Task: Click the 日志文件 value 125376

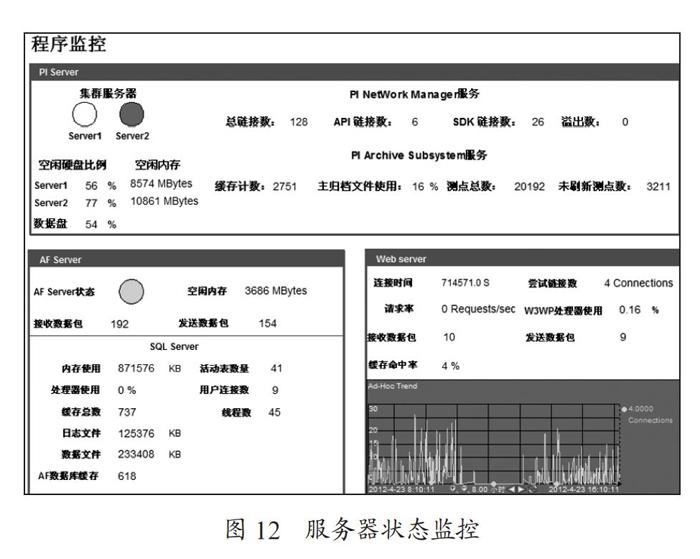Action: point(136,434)
